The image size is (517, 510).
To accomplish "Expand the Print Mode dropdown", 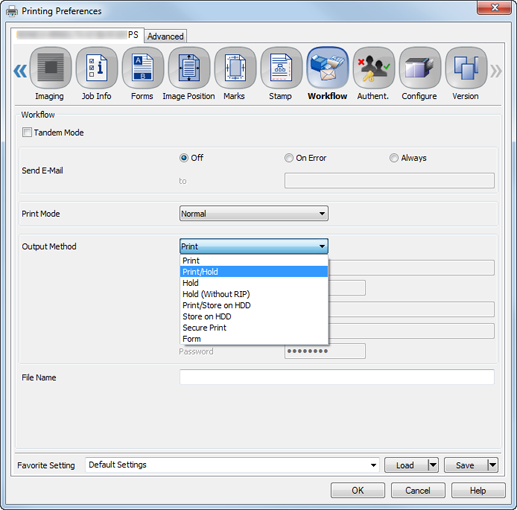I will point(254,213).
